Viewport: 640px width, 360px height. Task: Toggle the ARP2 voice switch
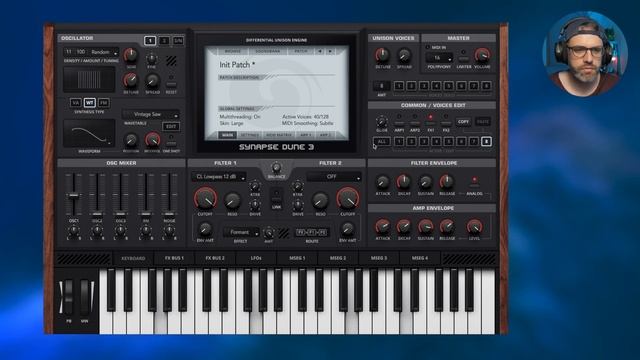pos(415,122)
